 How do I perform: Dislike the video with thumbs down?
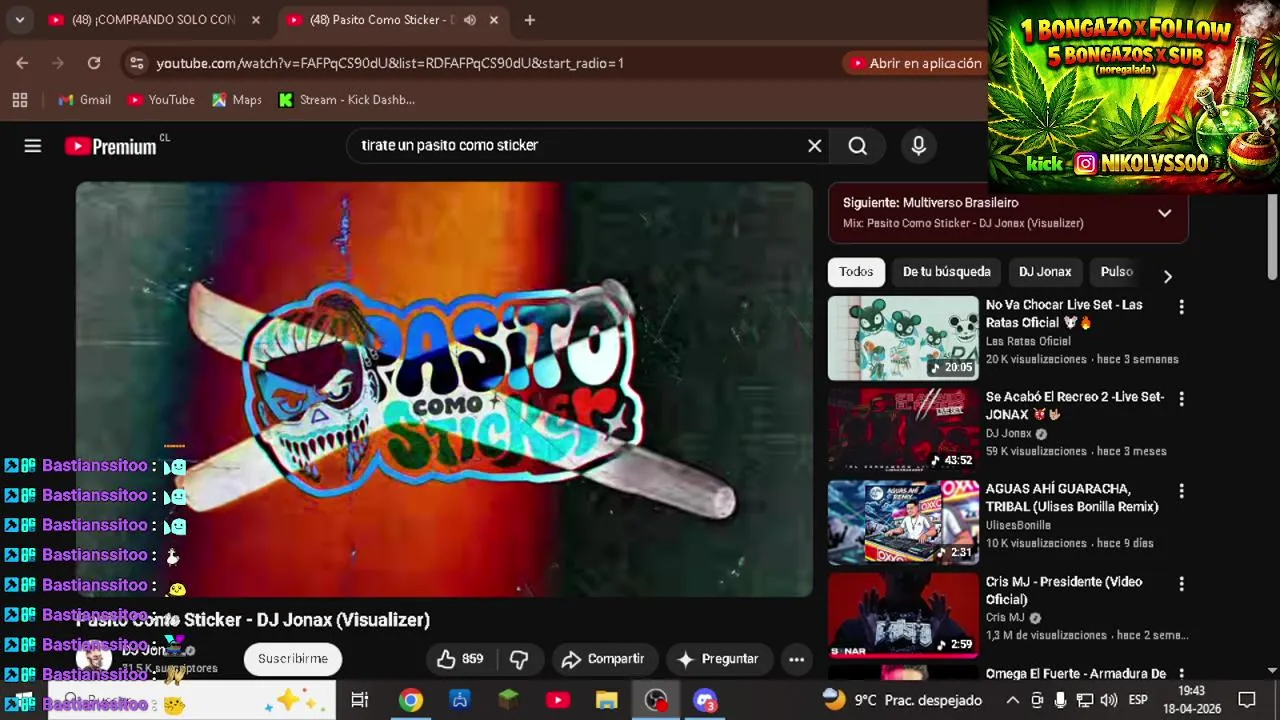(519, 659)
